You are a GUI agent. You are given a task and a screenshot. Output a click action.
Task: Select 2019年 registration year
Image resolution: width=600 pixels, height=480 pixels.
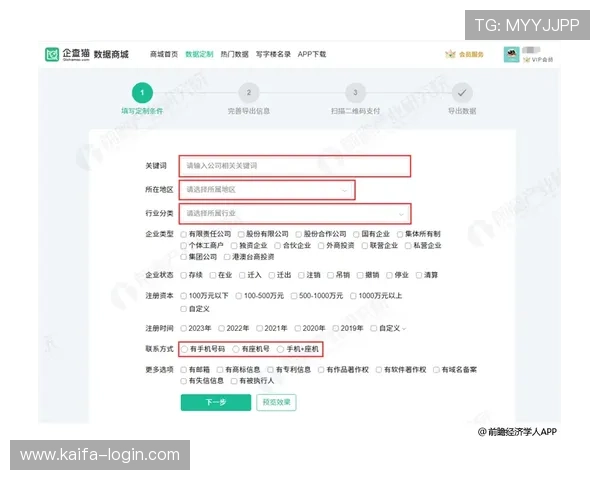(336, 328)
